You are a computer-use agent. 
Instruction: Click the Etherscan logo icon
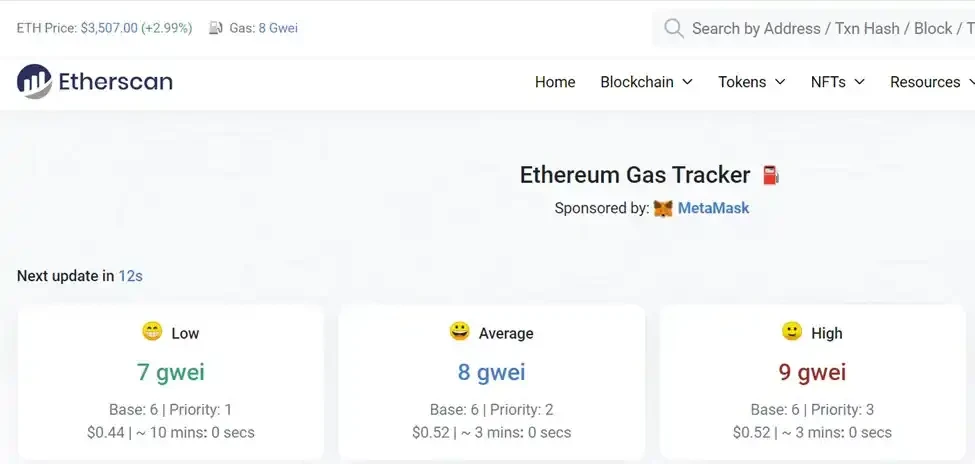pos(34,81)
